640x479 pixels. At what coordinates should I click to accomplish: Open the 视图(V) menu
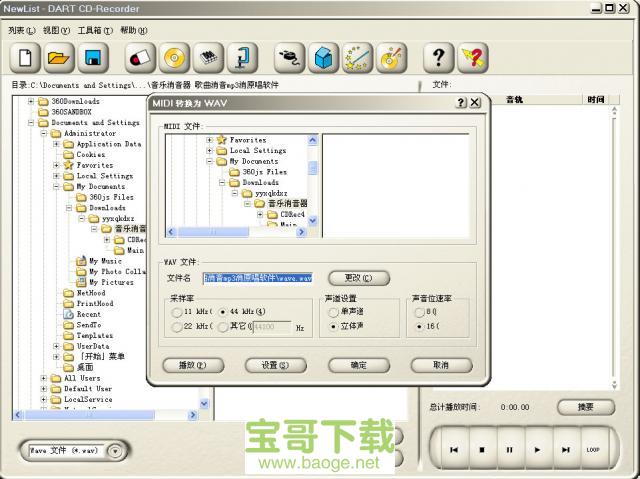56,30
